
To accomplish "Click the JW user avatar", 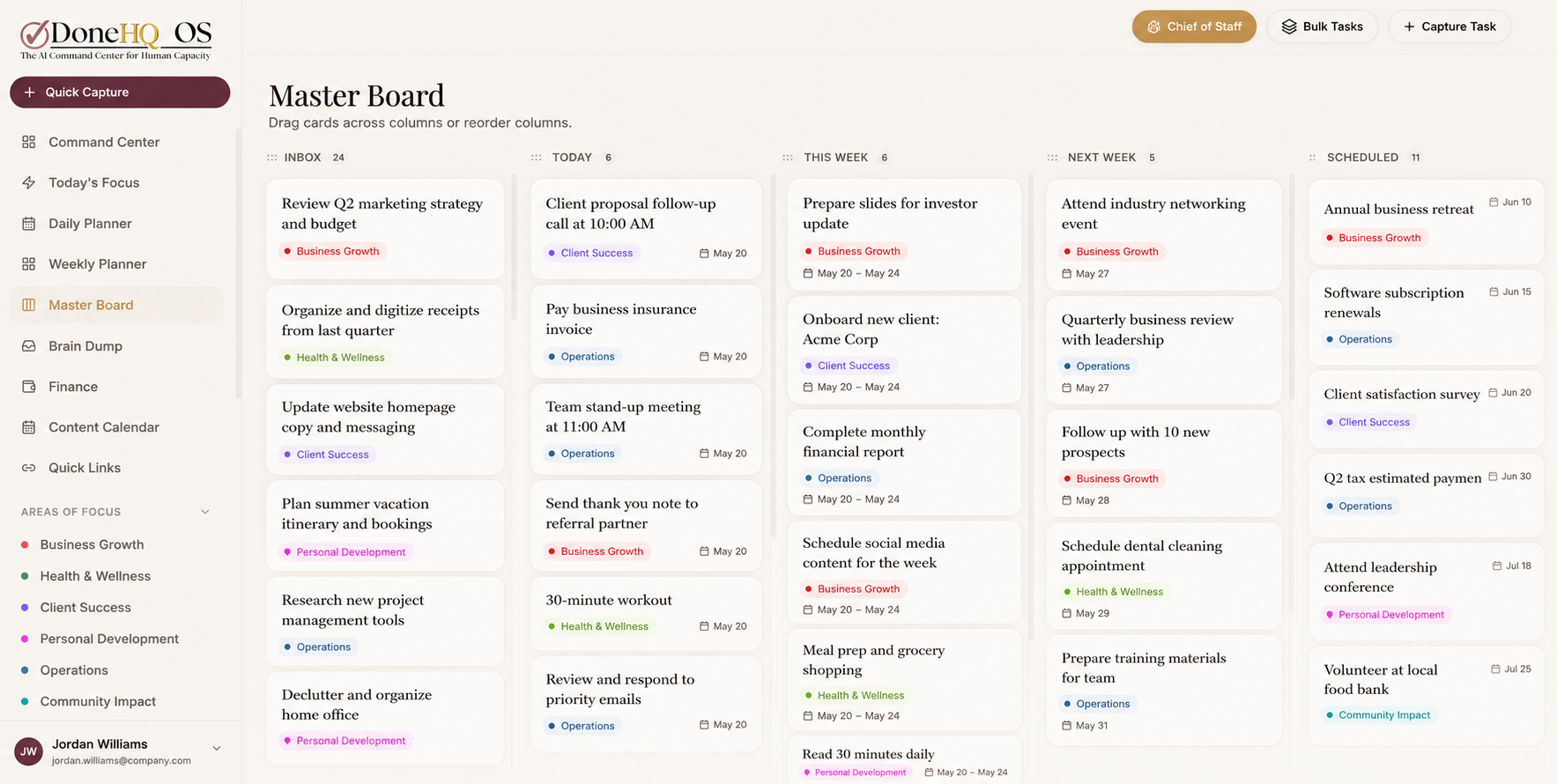I will tap(28, 751).
